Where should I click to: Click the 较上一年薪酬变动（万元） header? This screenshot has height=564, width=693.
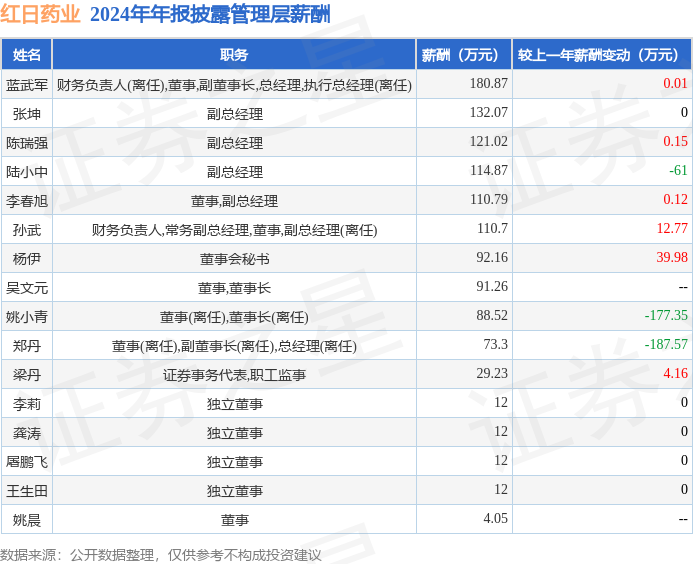tap(602, 55)
